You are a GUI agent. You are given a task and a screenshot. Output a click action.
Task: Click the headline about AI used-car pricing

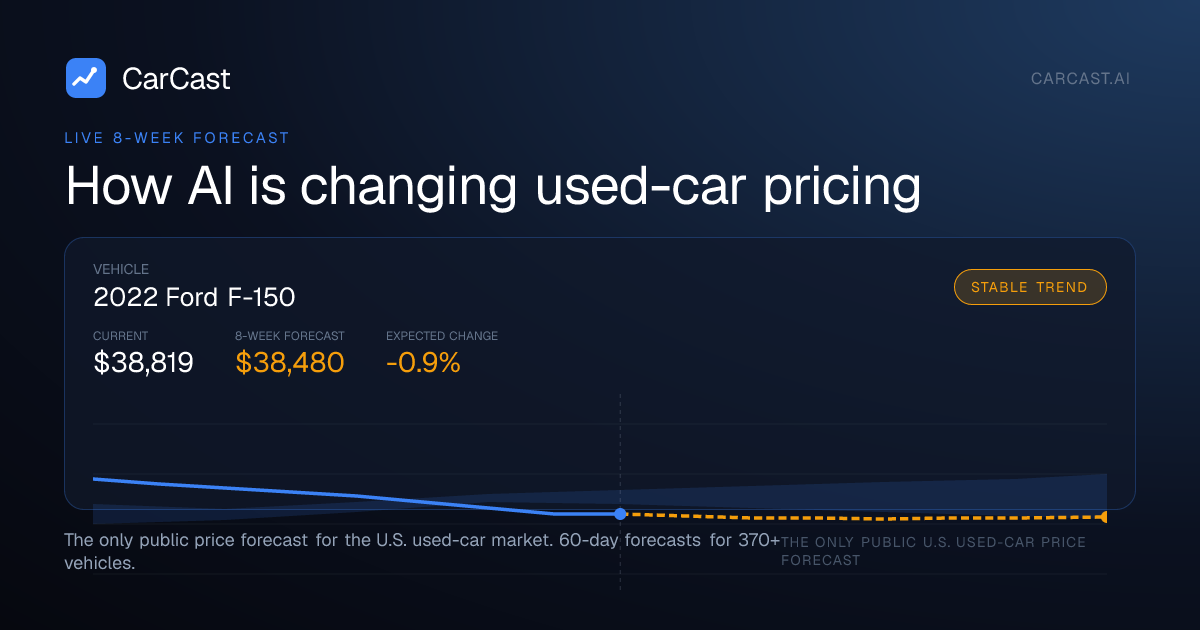(493, 187)
